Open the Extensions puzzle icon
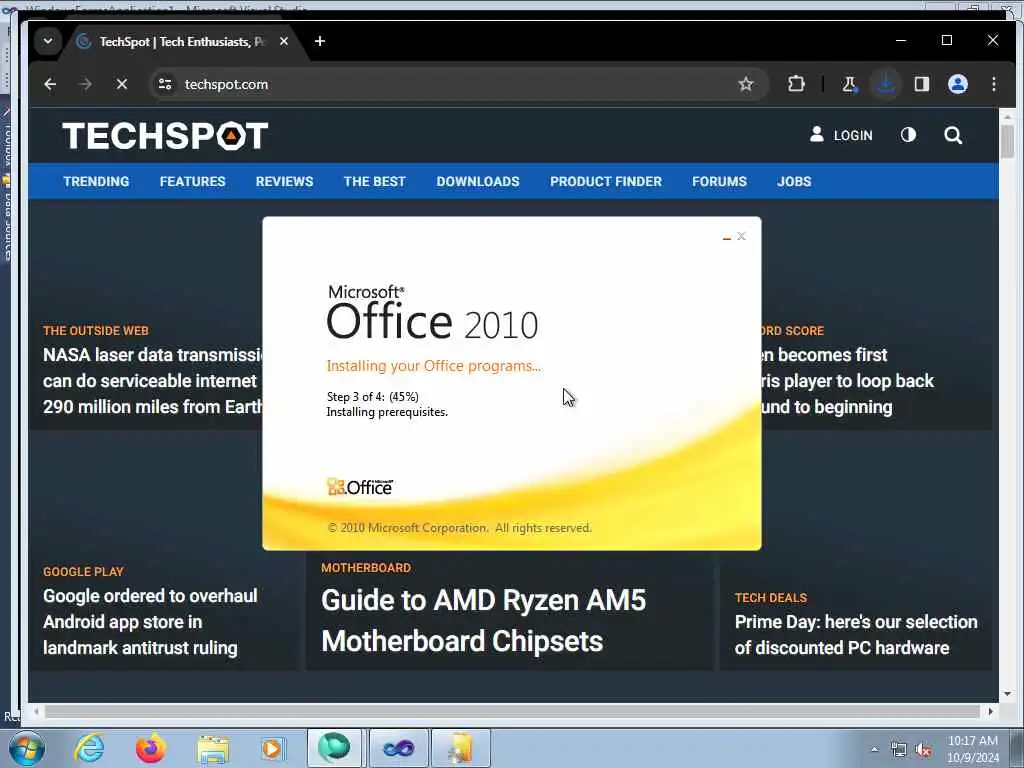The width and height of the screenshot is (1024, 768). [x=796, y=84]
